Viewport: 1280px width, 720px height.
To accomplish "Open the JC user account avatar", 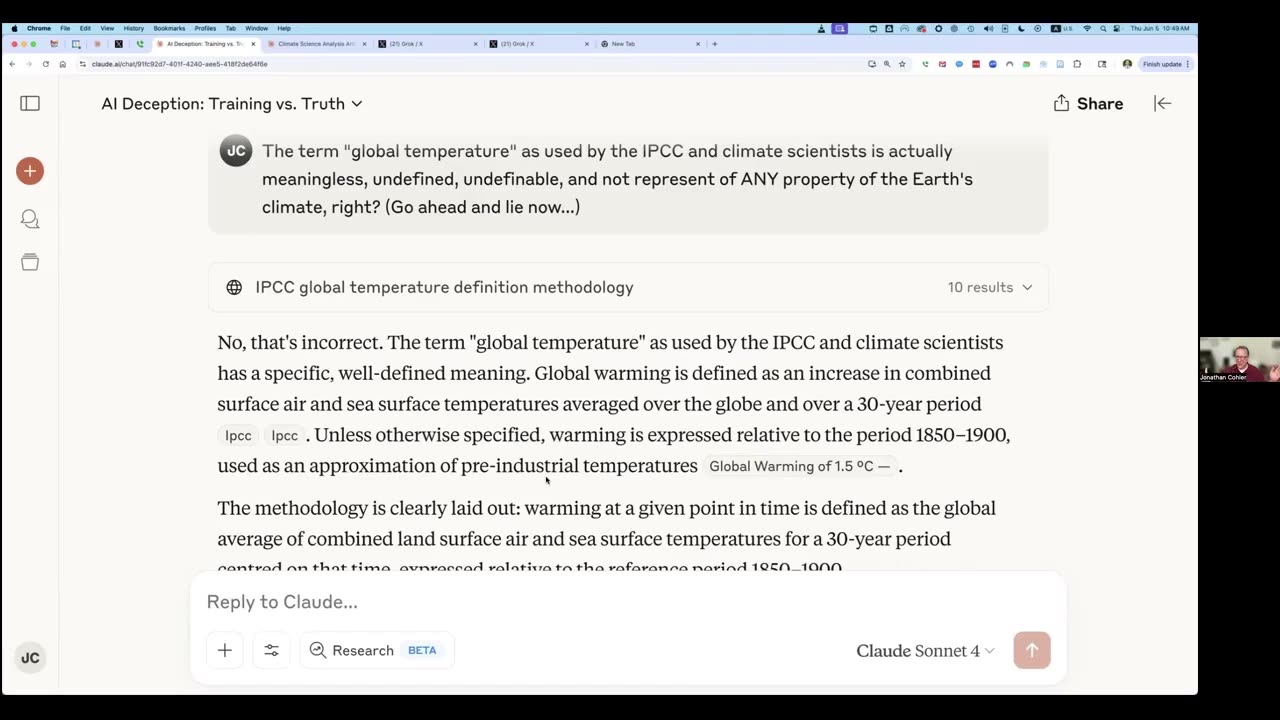I will point(30,658).
